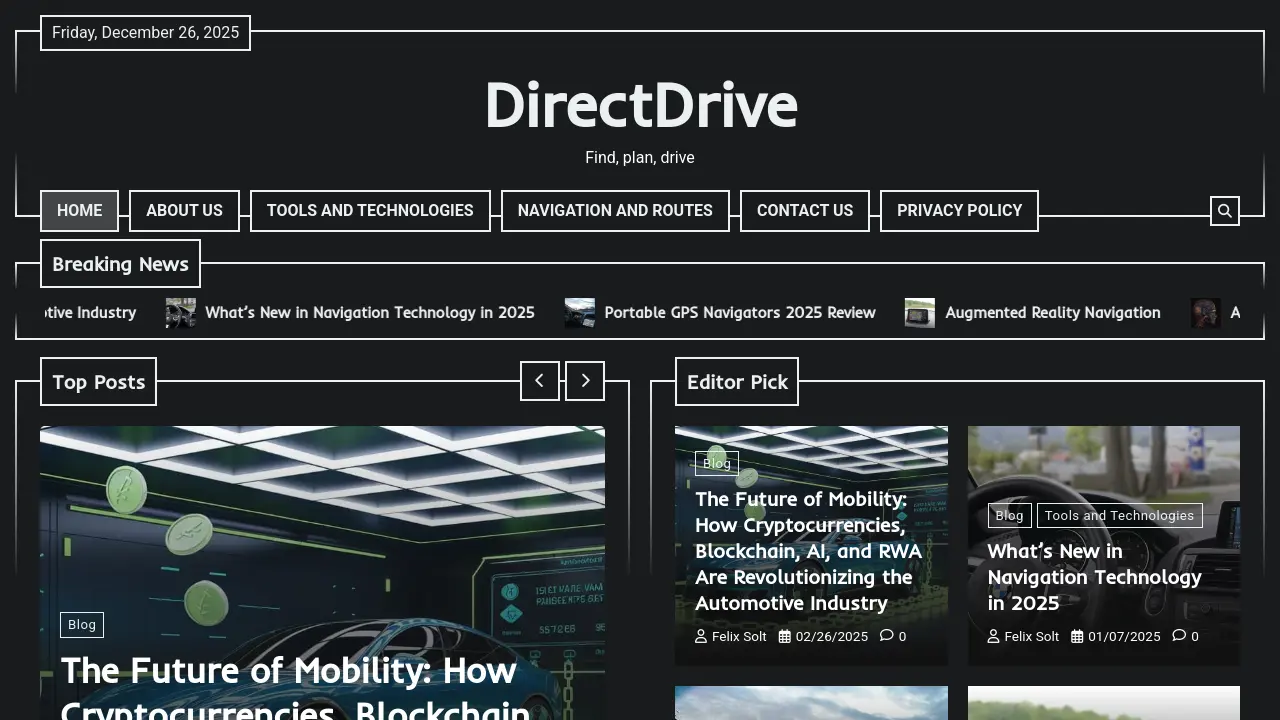1280x720 pixels.
Task: Click author icon beside Felix Solt on Mobility card
Action: pyautogui.click(x=701, y=636)
